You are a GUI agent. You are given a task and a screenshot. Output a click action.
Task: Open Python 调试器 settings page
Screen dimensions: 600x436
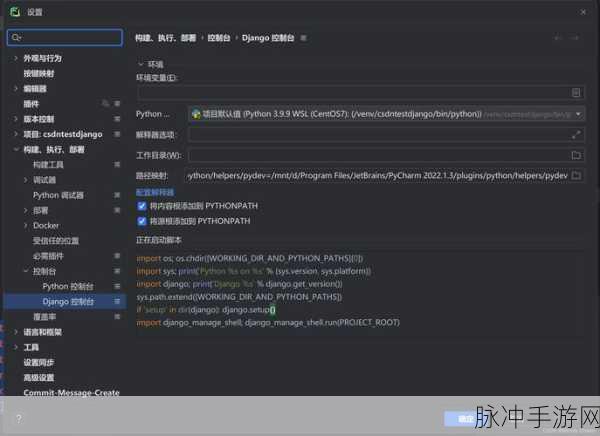(x=58, y=195)
